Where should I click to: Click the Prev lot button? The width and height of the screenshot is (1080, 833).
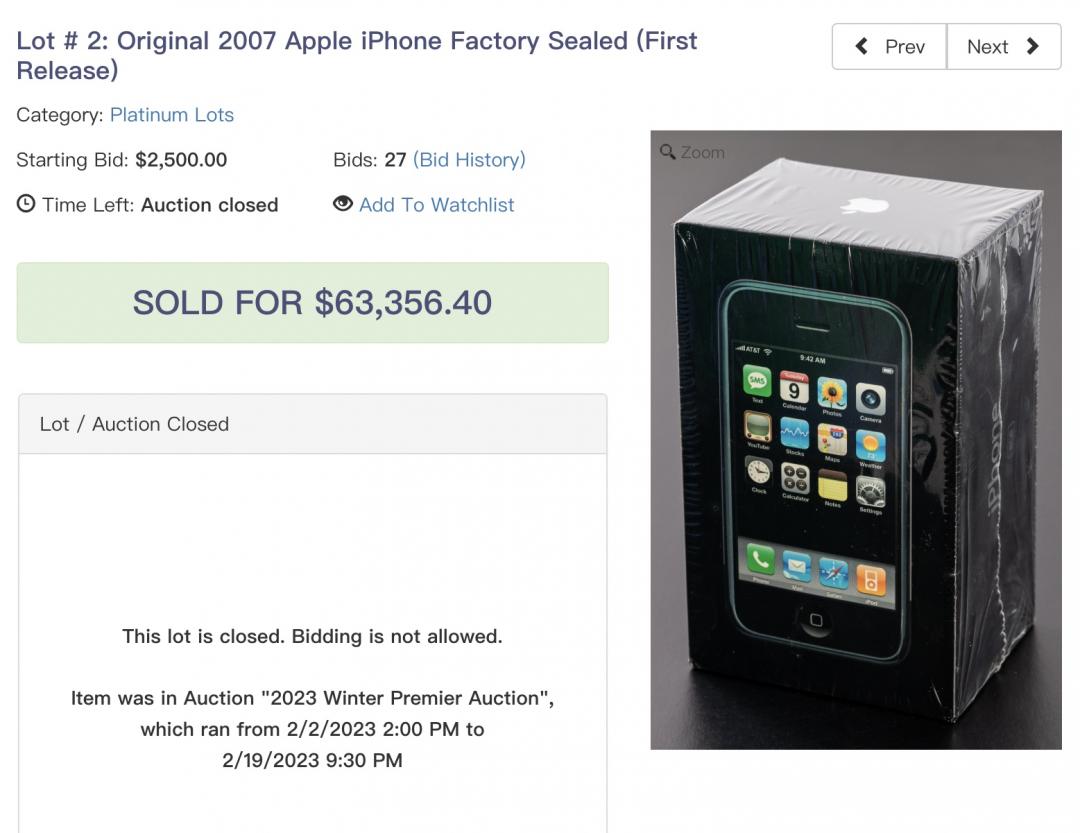point(889,47)
